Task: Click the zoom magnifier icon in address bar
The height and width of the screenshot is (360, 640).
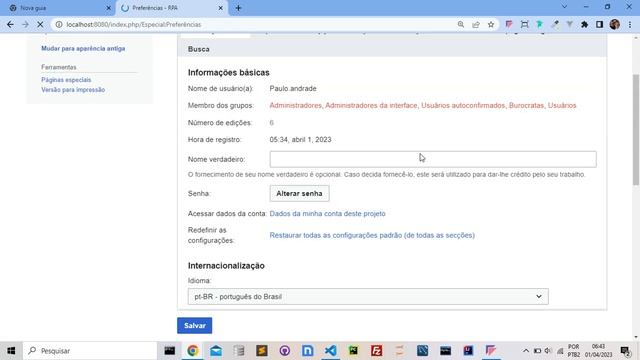Action: pyautogui.click(x=461, y=24)
